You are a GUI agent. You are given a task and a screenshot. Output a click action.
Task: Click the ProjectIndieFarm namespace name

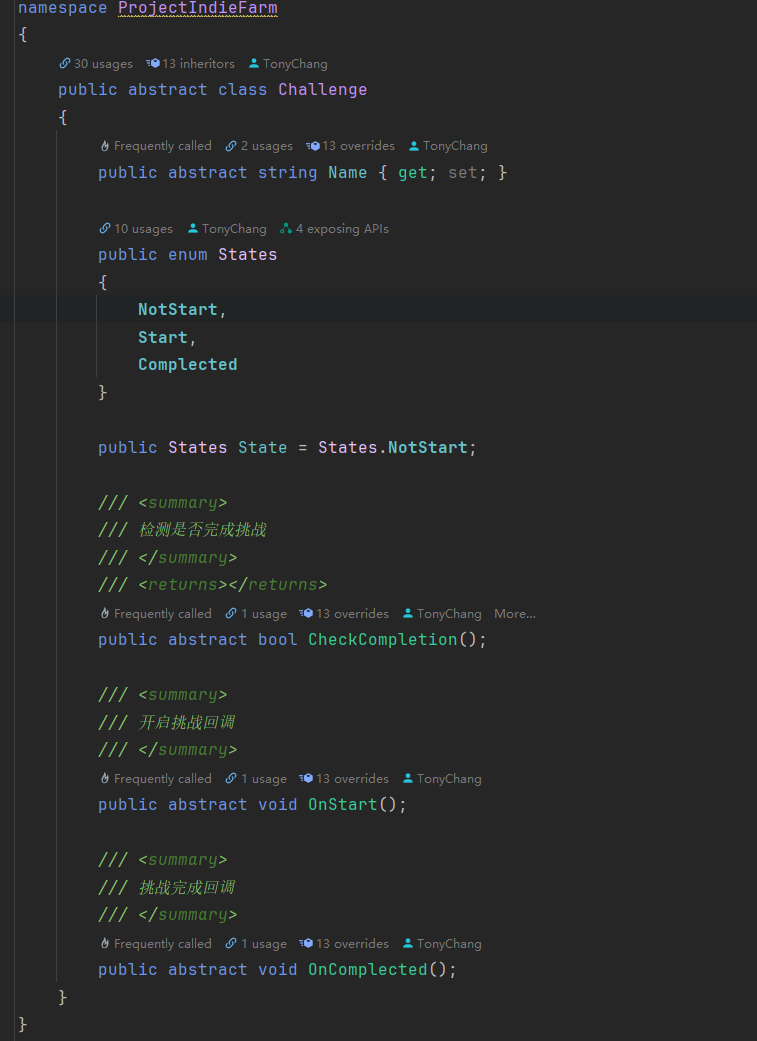click(x=198, y=9)
